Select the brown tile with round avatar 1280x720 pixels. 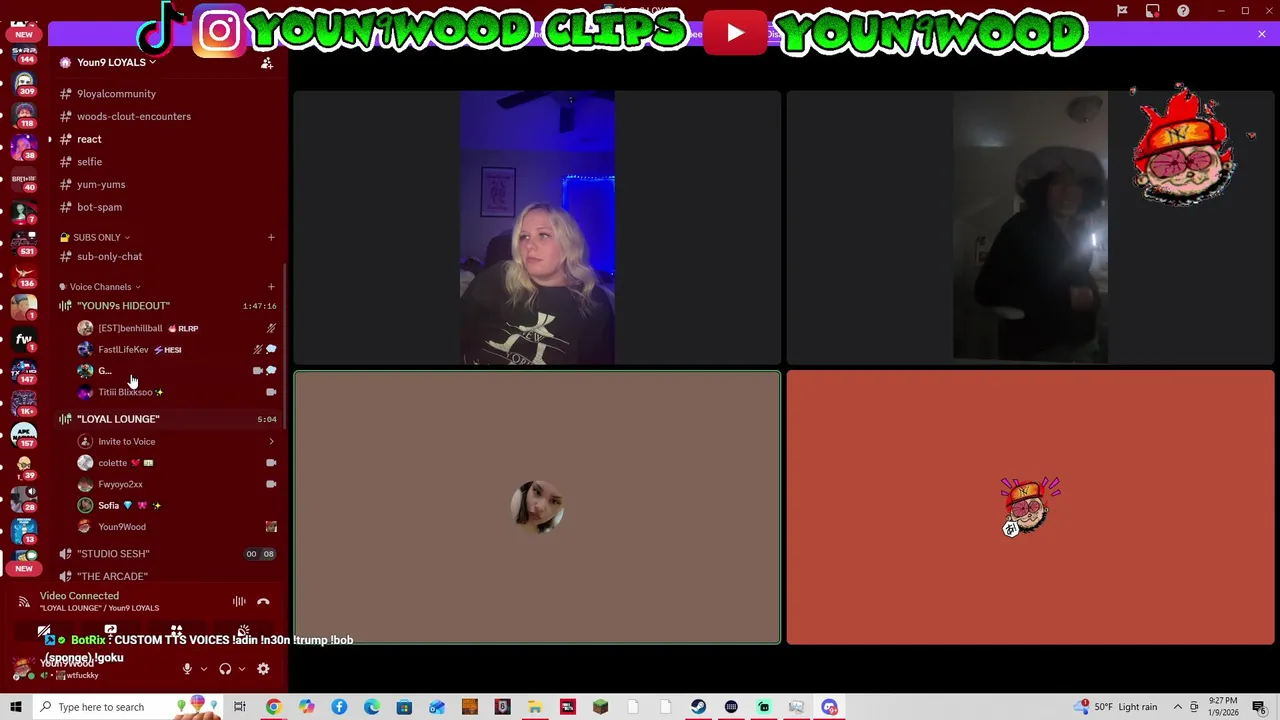[537, 508]
